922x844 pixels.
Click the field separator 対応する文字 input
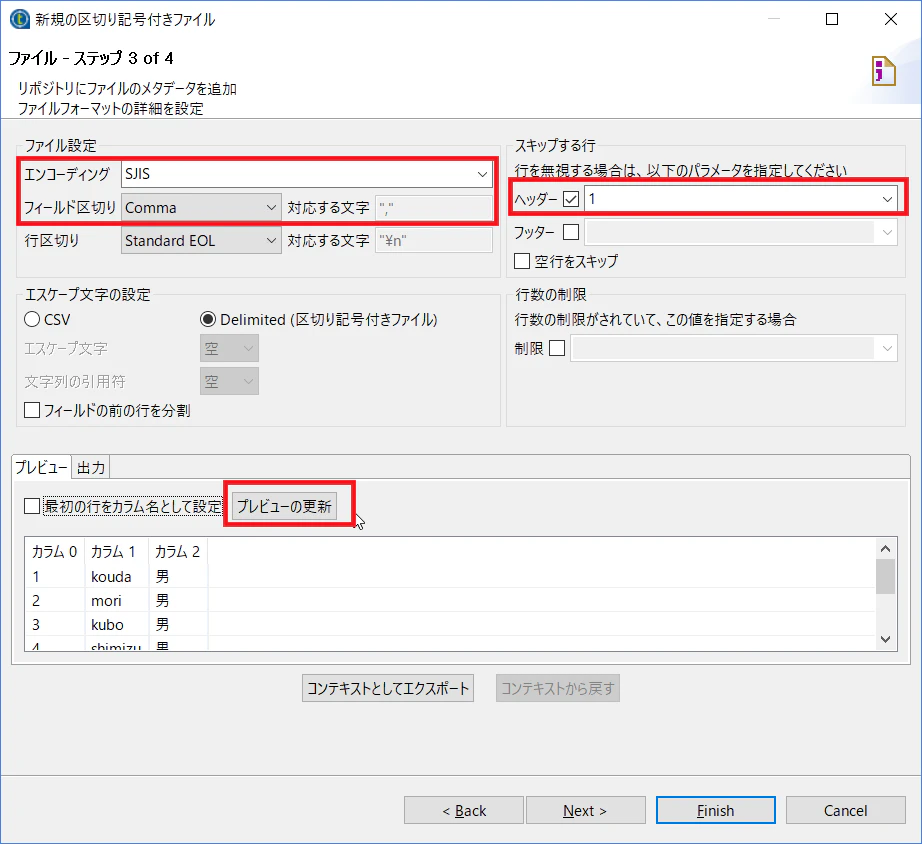point(434,208)
